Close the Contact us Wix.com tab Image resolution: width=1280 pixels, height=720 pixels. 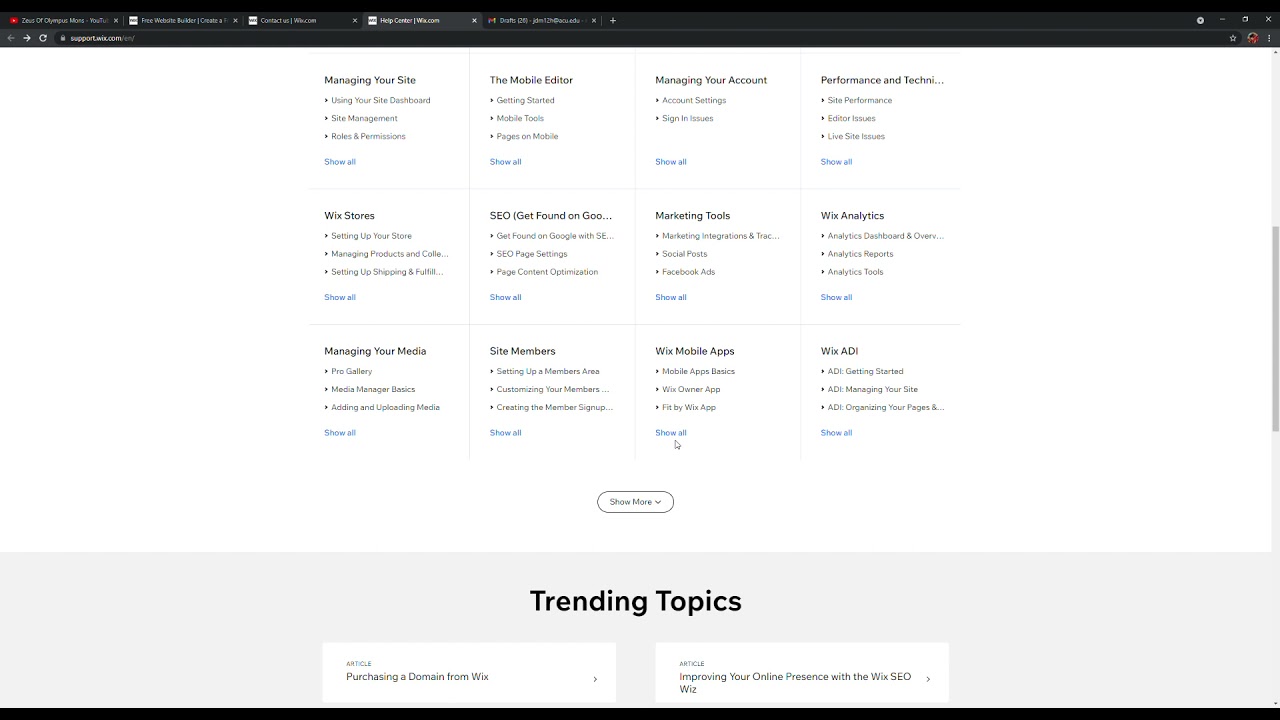[x=354, y=20]
